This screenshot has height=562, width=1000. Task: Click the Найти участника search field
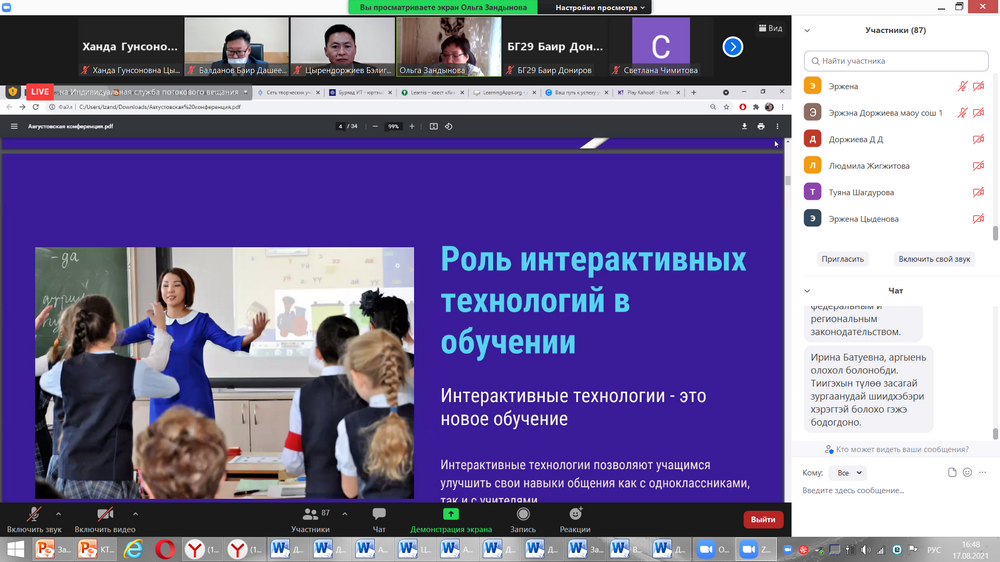coord(895,61)
